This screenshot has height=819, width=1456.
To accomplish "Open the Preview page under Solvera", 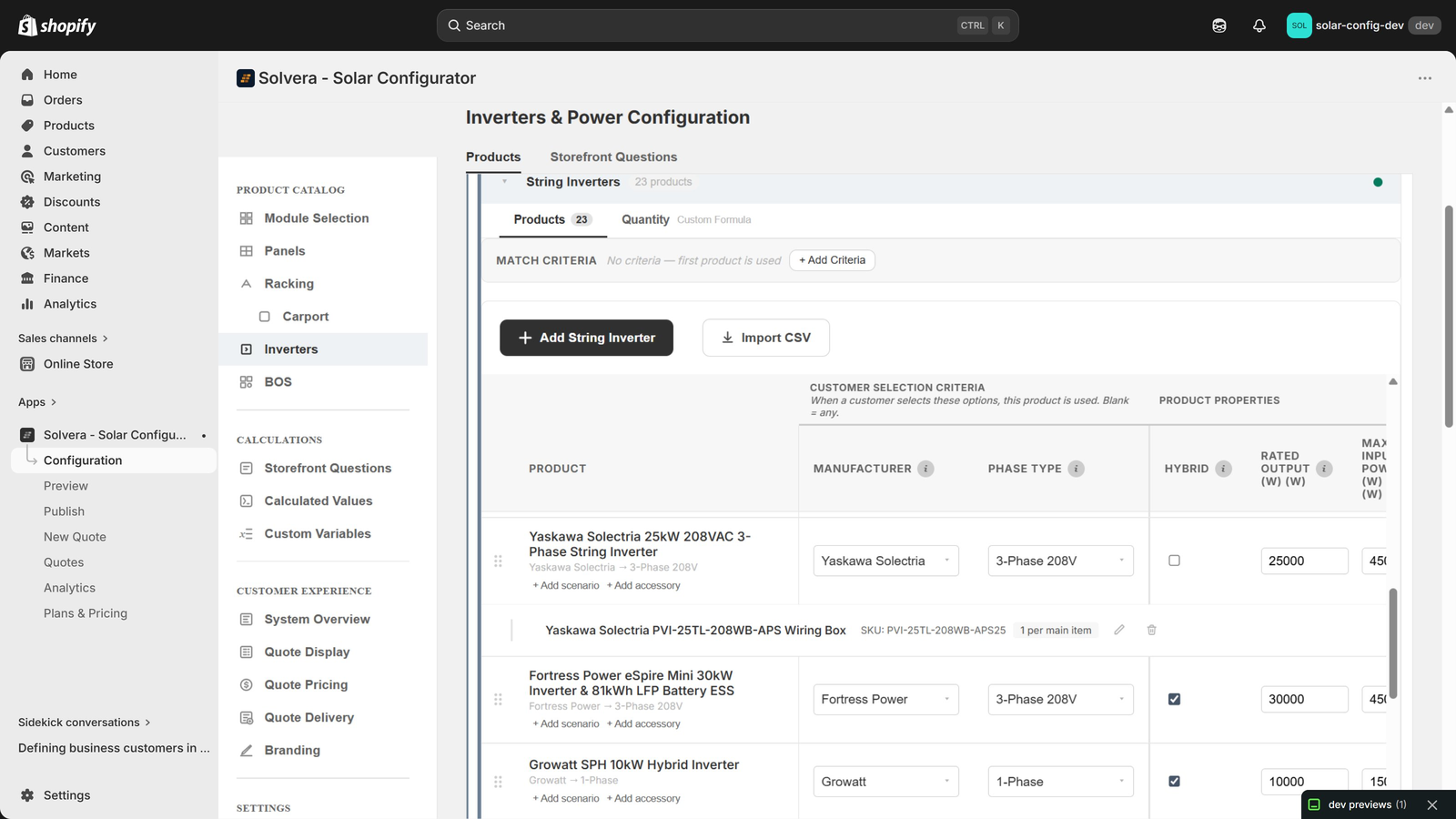I will (x=66, y=486).
